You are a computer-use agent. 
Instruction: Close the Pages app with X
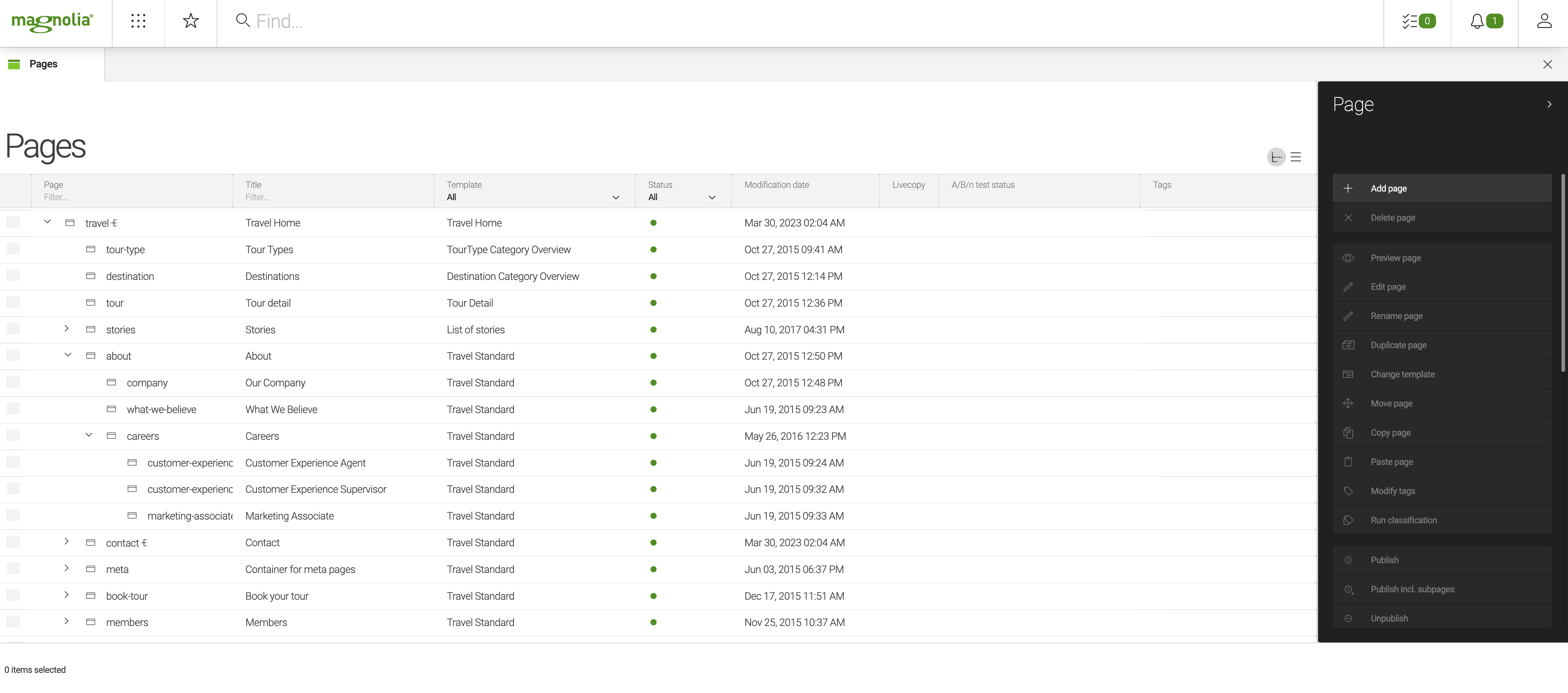click(1547, 65)
